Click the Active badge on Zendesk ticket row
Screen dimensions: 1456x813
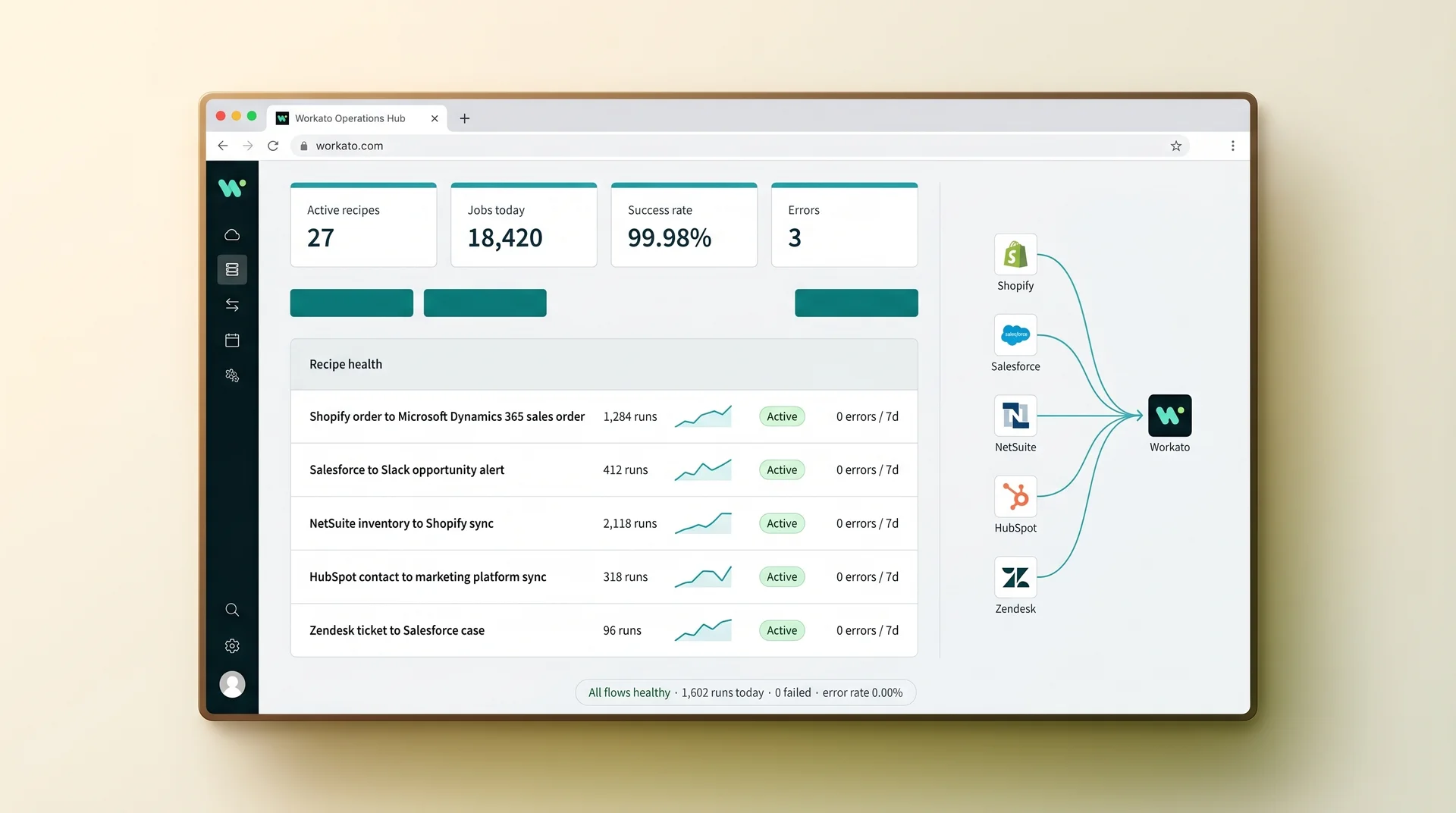coord(782,630)
